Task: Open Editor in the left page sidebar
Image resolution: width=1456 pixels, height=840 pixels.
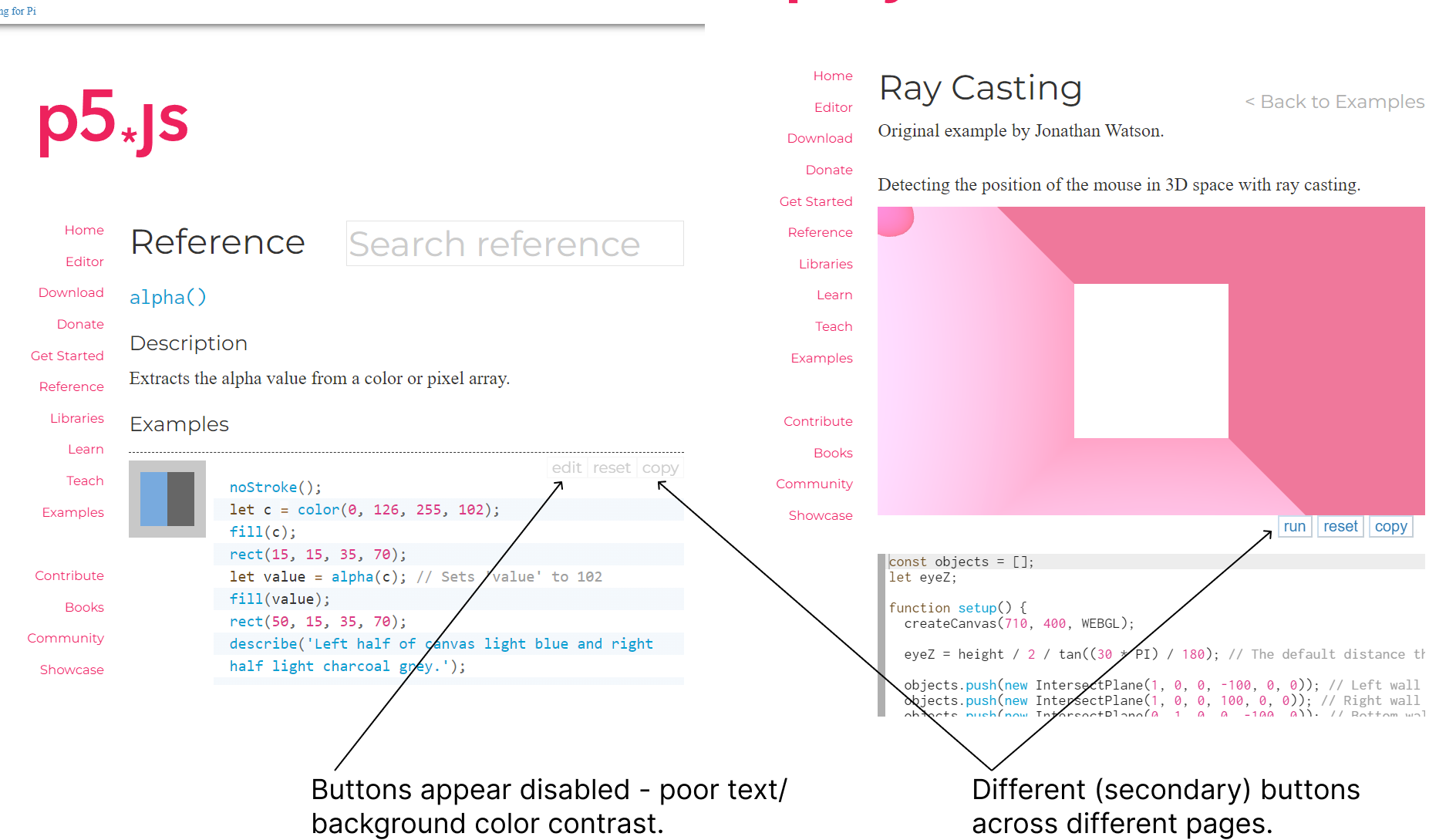Action: 85,261
